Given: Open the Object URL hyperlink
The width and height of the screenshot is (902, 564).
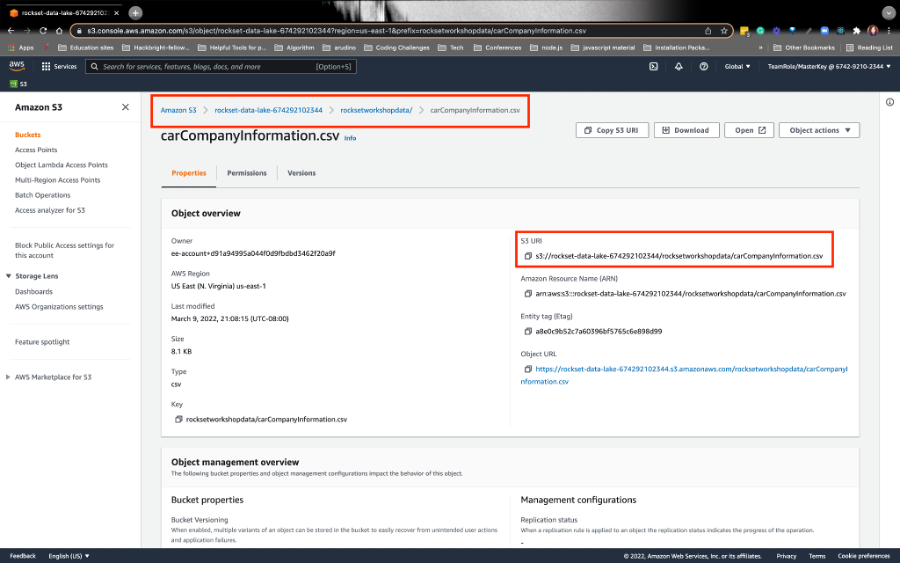Looking at the screenshot, I should [x=684, y=375].
